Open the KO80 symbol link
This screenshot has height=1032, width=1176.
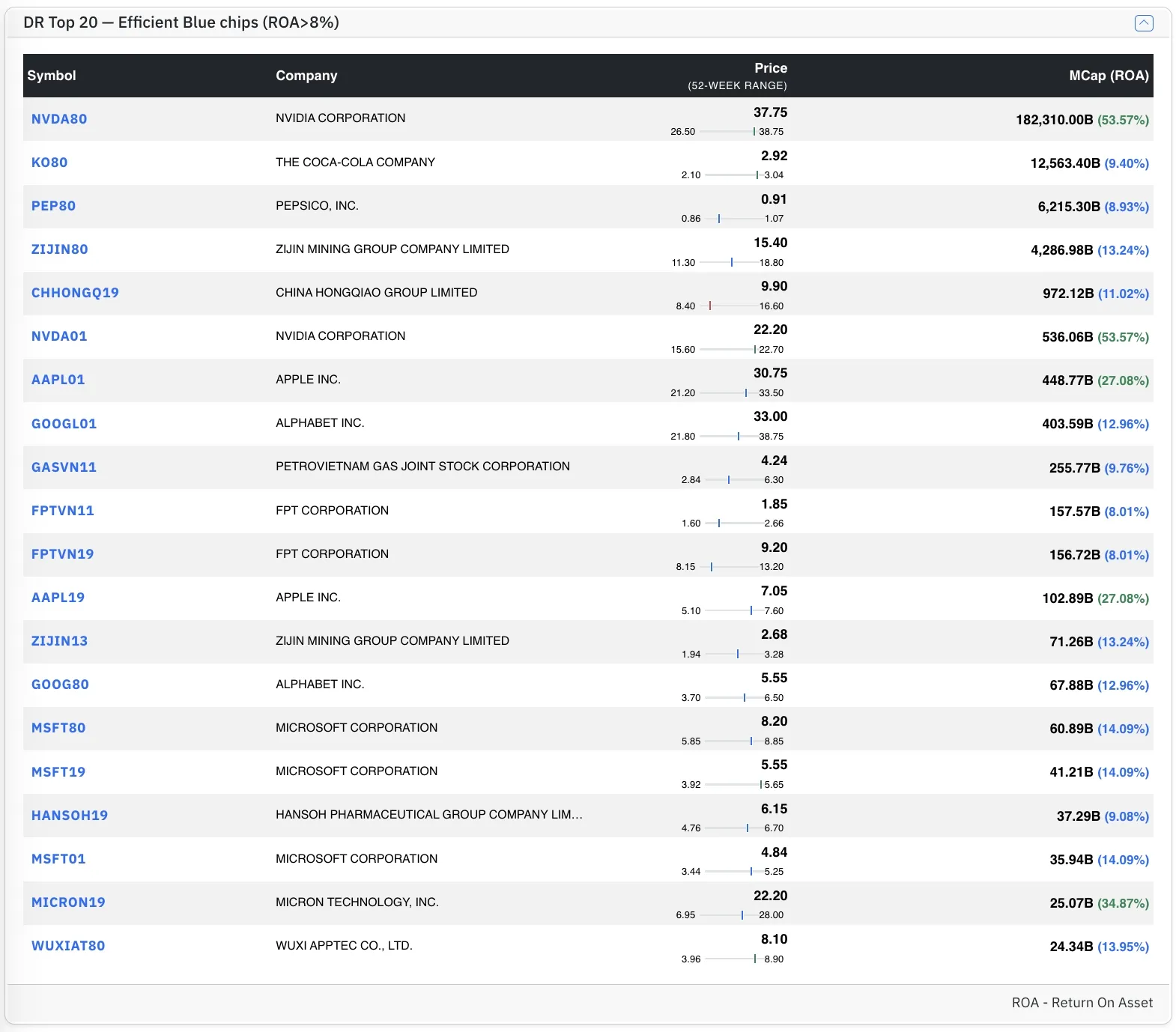(49, 163)
